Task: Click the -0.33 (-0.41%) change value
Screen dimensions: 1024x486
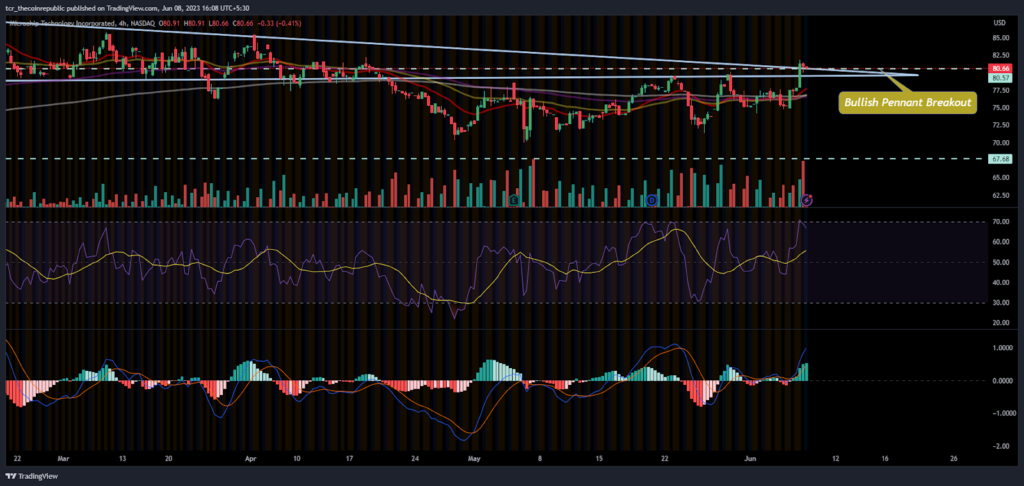Action: (280, 23)
